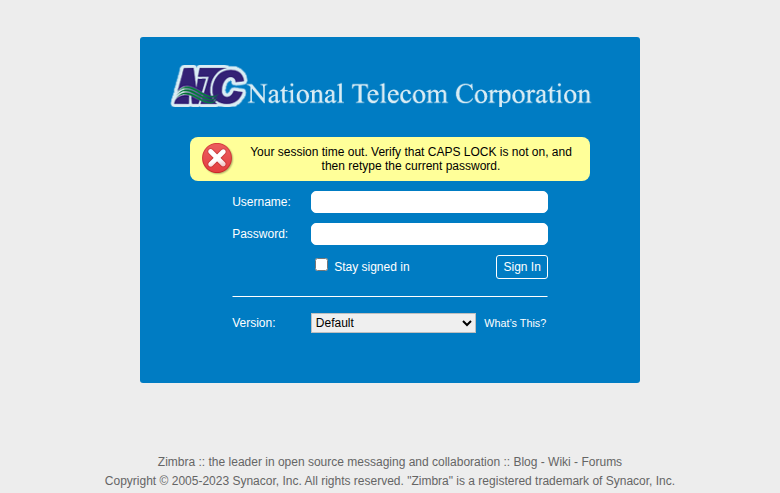Click the Username label
Image resolution: width=780 pixels, height=493 pixels.
click(x=261, y=202)
